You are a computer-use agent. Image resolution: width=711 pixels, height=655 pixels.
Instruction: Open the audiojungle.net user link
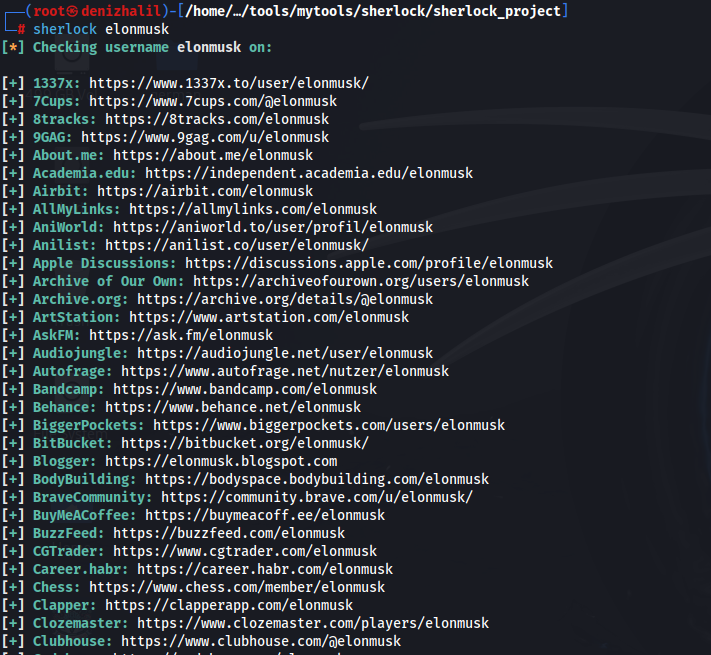tap(285, 353)
